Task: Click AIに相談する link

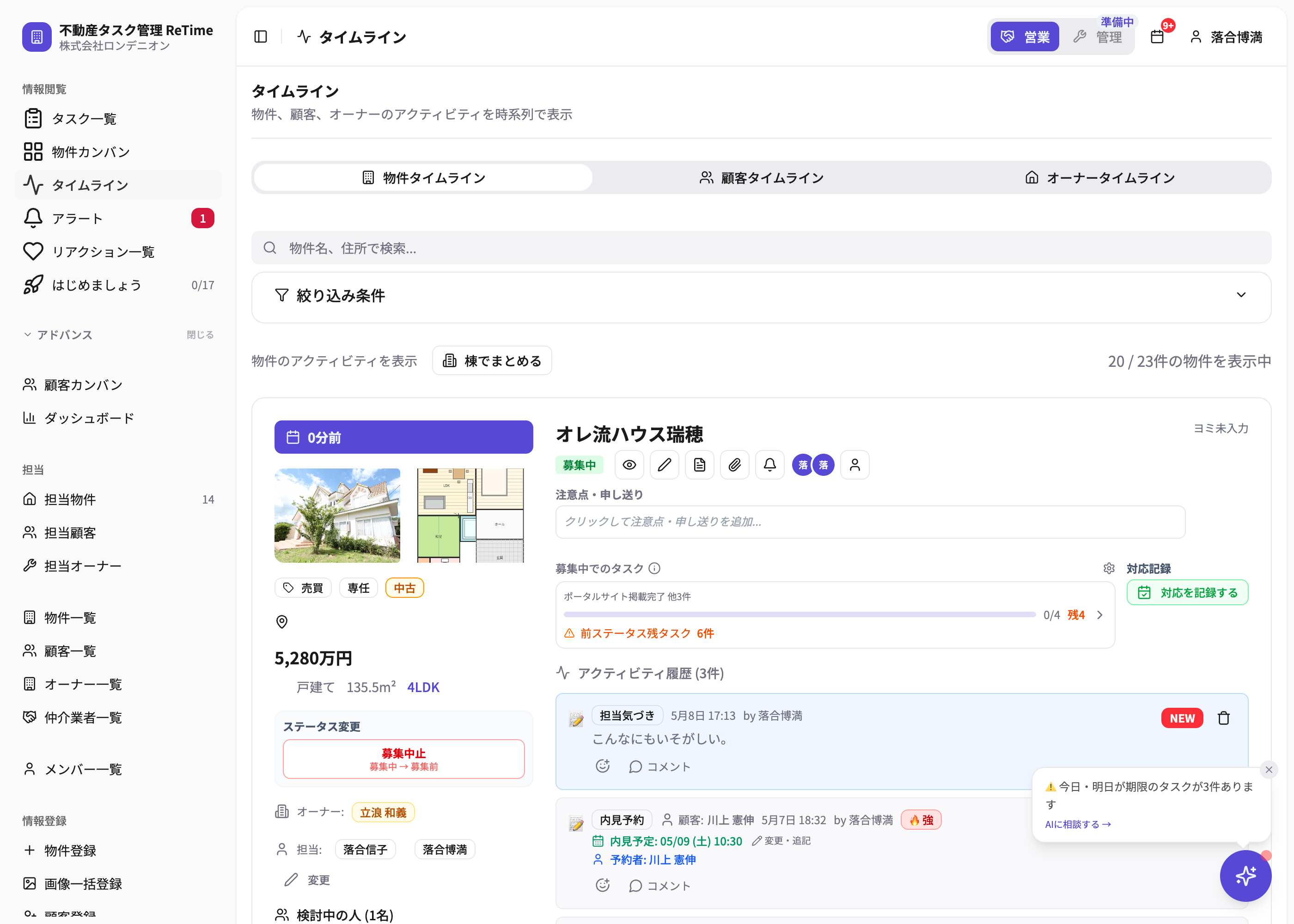Action: 1078,824
